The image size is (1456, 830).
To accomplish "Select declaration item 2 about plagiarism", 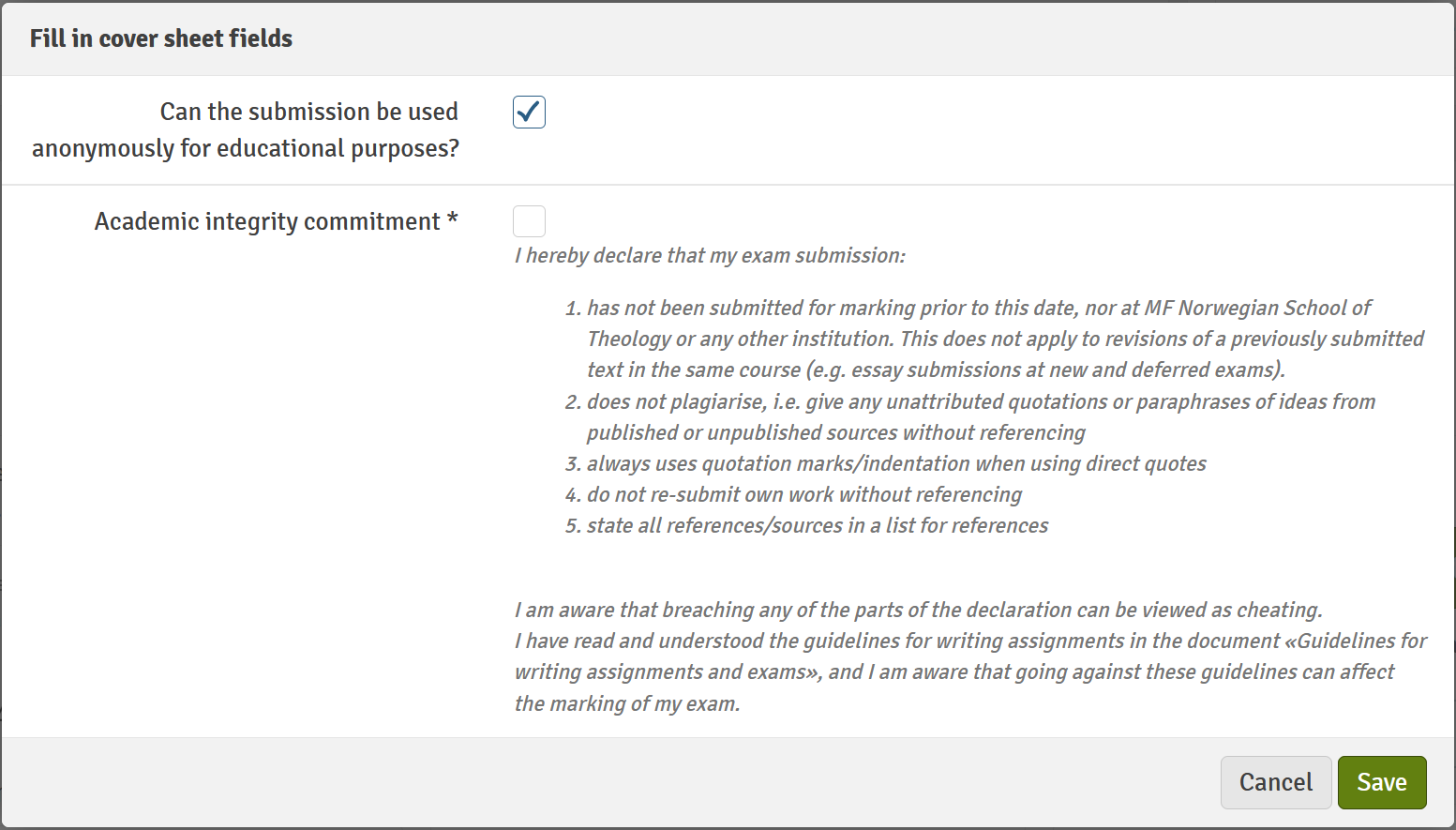I will (970, 416).
